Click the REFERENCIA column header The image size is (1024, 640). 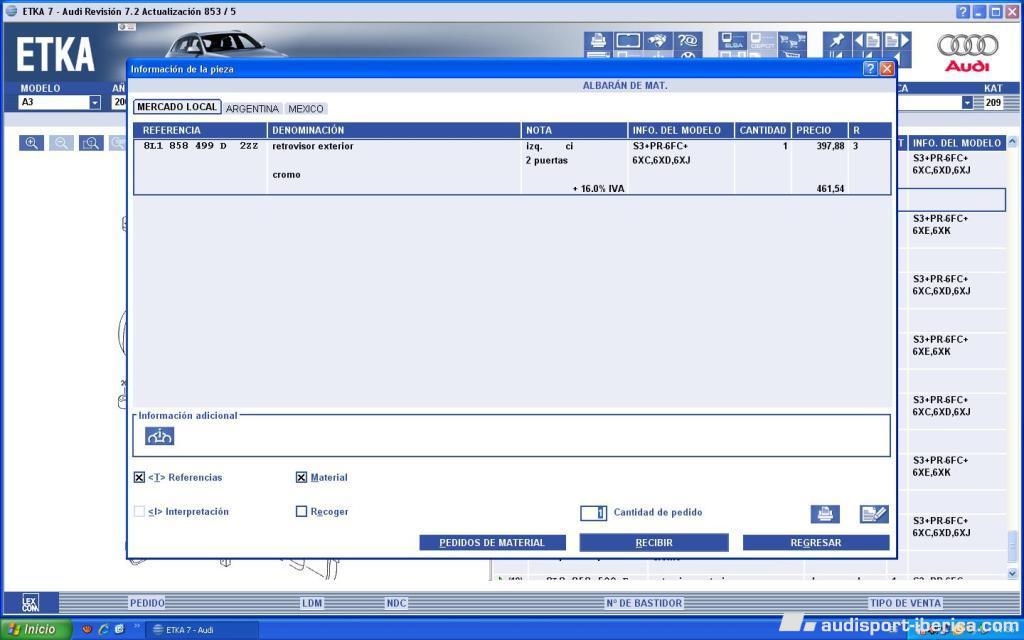200,130
